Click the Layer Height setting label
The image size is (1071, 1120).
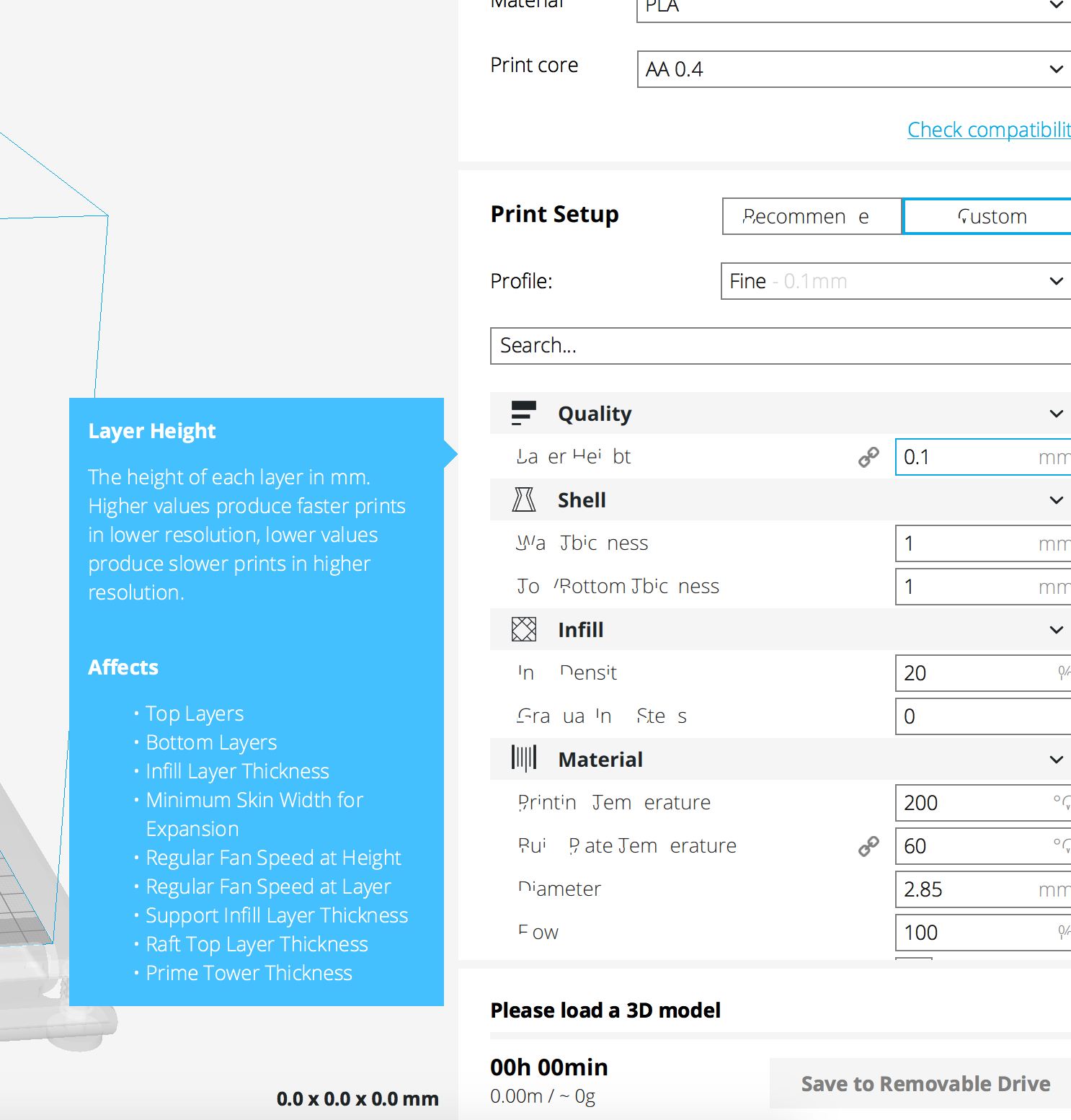pyautogui.click(x=574, y=457)
